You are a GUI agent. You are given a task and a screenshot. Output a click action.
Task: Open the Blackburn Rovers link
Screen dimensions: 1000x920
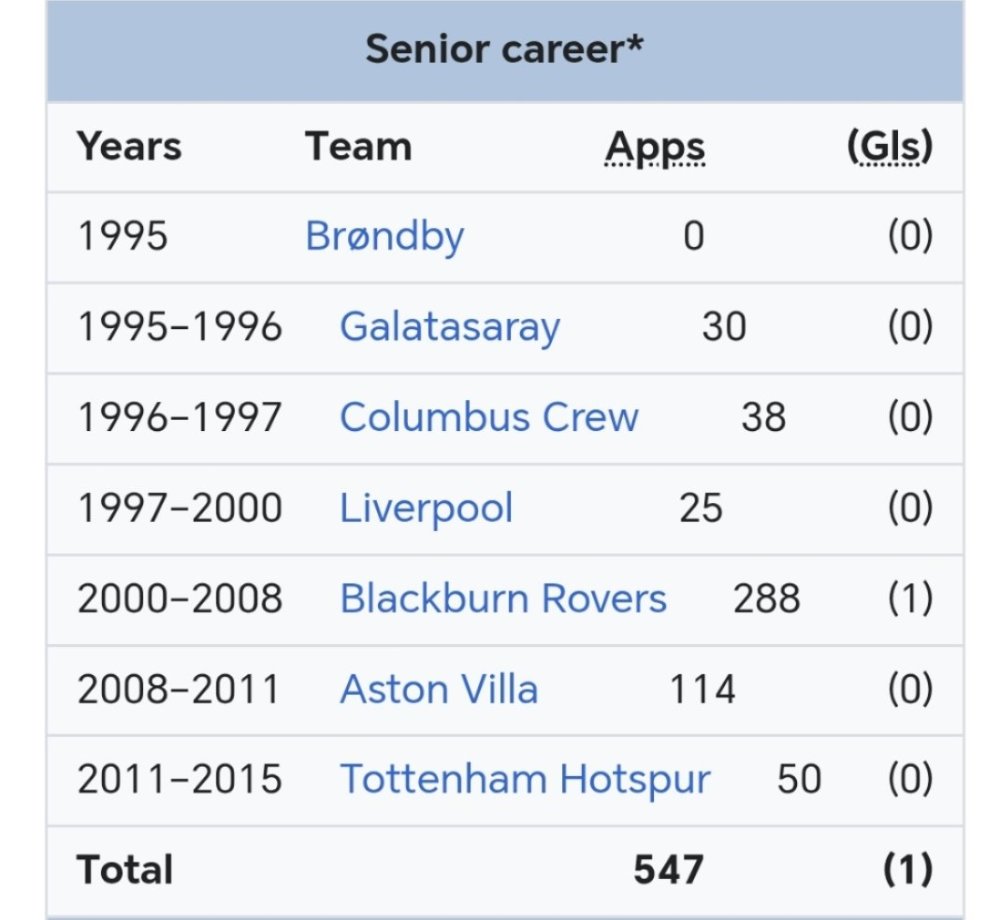(503, 599)
